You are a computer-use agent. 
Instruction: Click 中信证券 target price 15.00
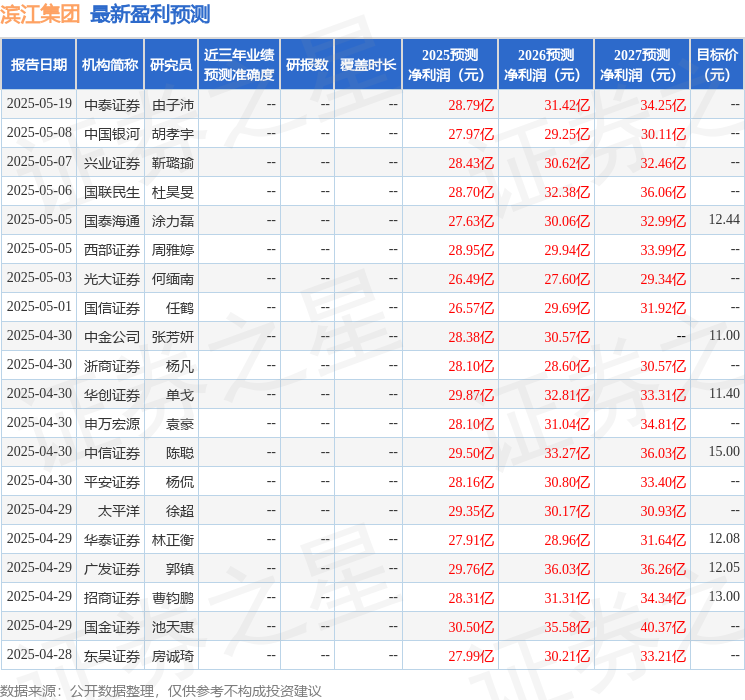pos(723,452)
